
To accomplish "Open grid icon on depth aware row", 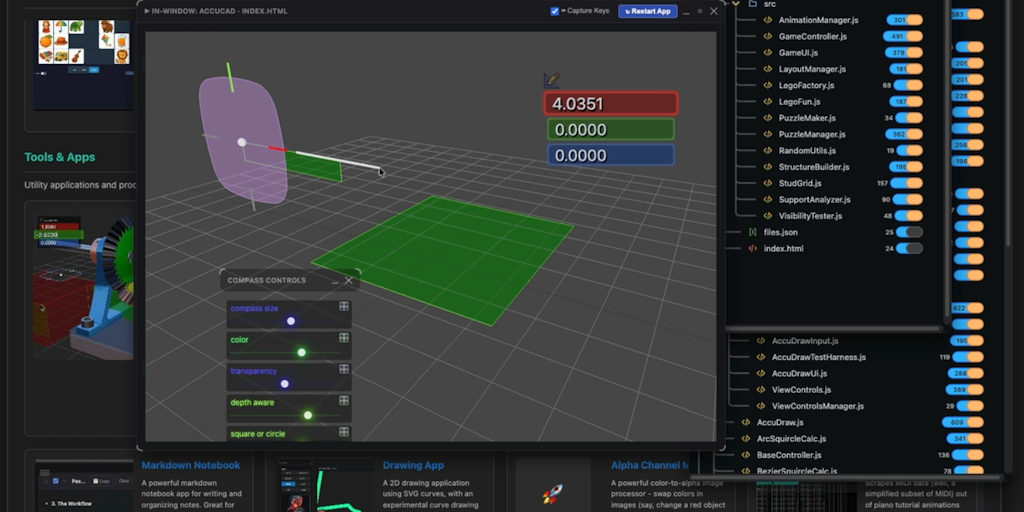I will pyautogui.click(x=344, y=400).
